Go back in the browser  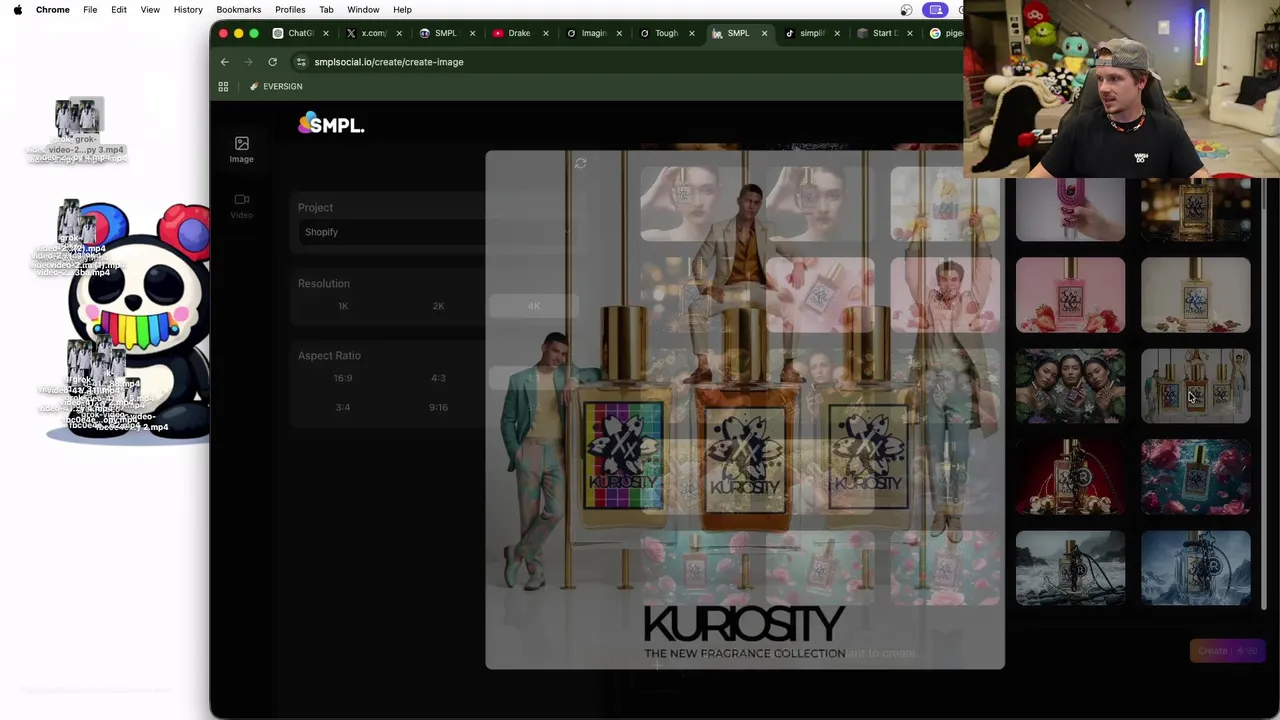tap(225, 62)
